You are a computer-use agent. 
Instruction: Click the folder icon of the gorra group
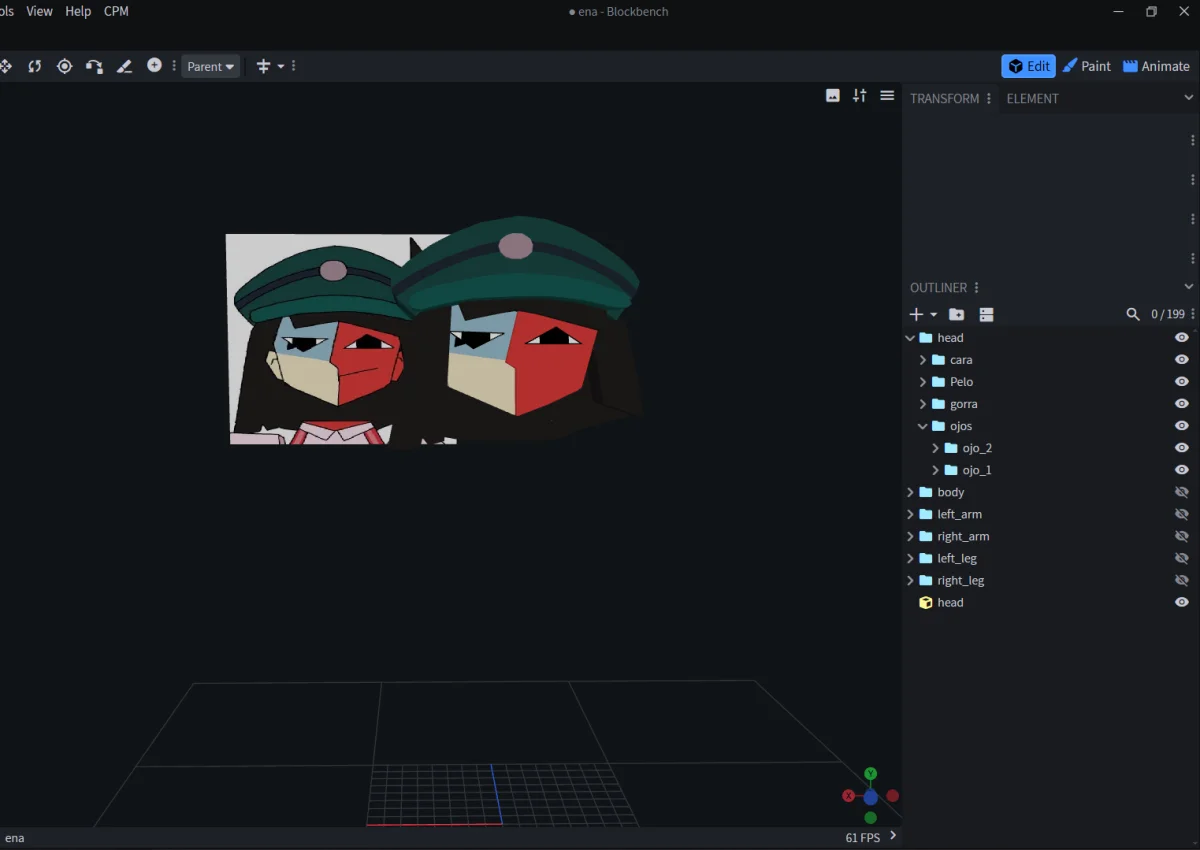tap(938, 404)
